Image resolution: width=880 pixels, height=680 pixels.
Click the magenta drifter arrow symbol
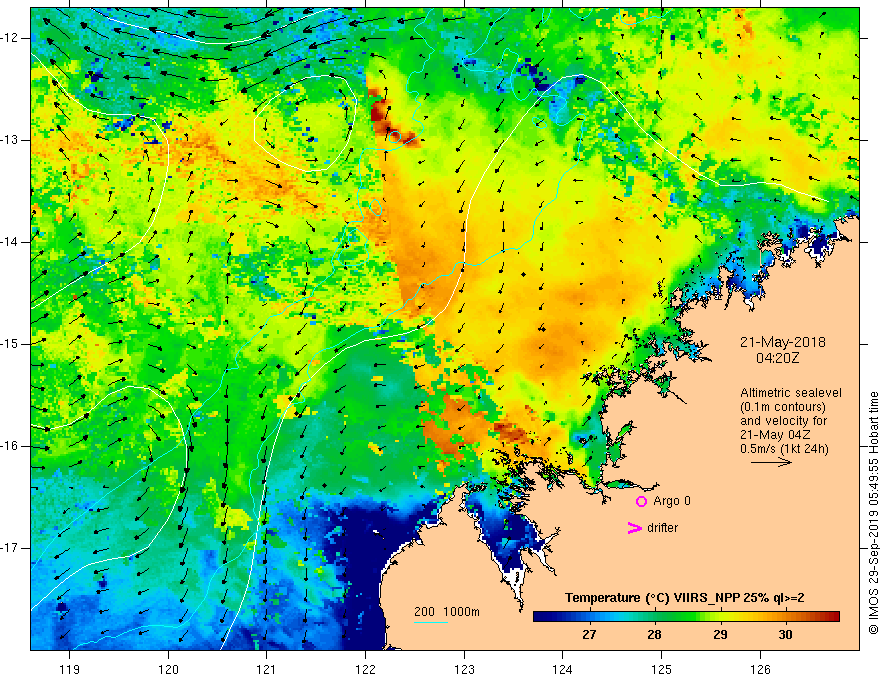coord(634,528)
